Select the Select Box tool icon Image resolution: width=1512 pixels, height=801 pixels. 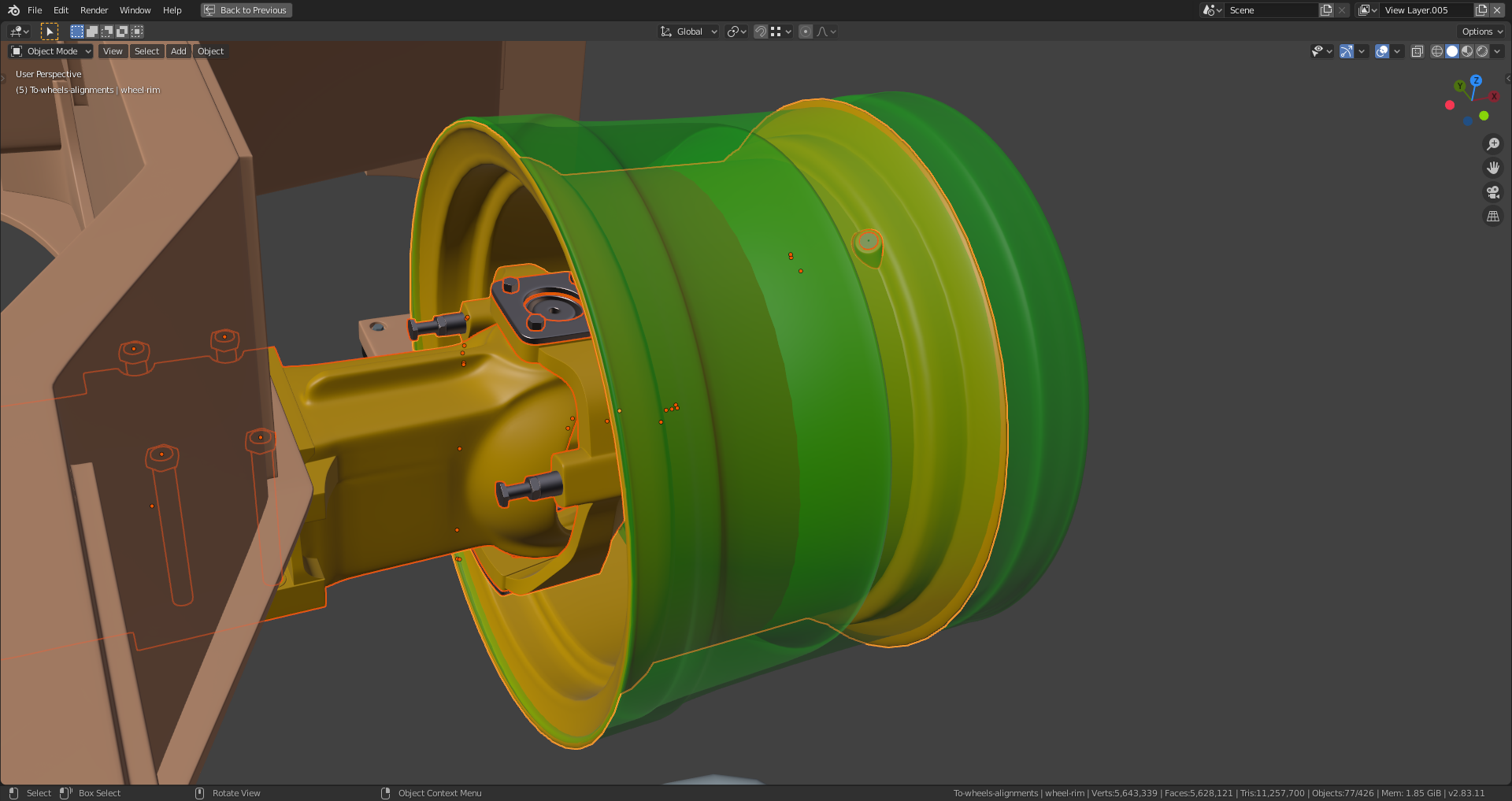50,32
